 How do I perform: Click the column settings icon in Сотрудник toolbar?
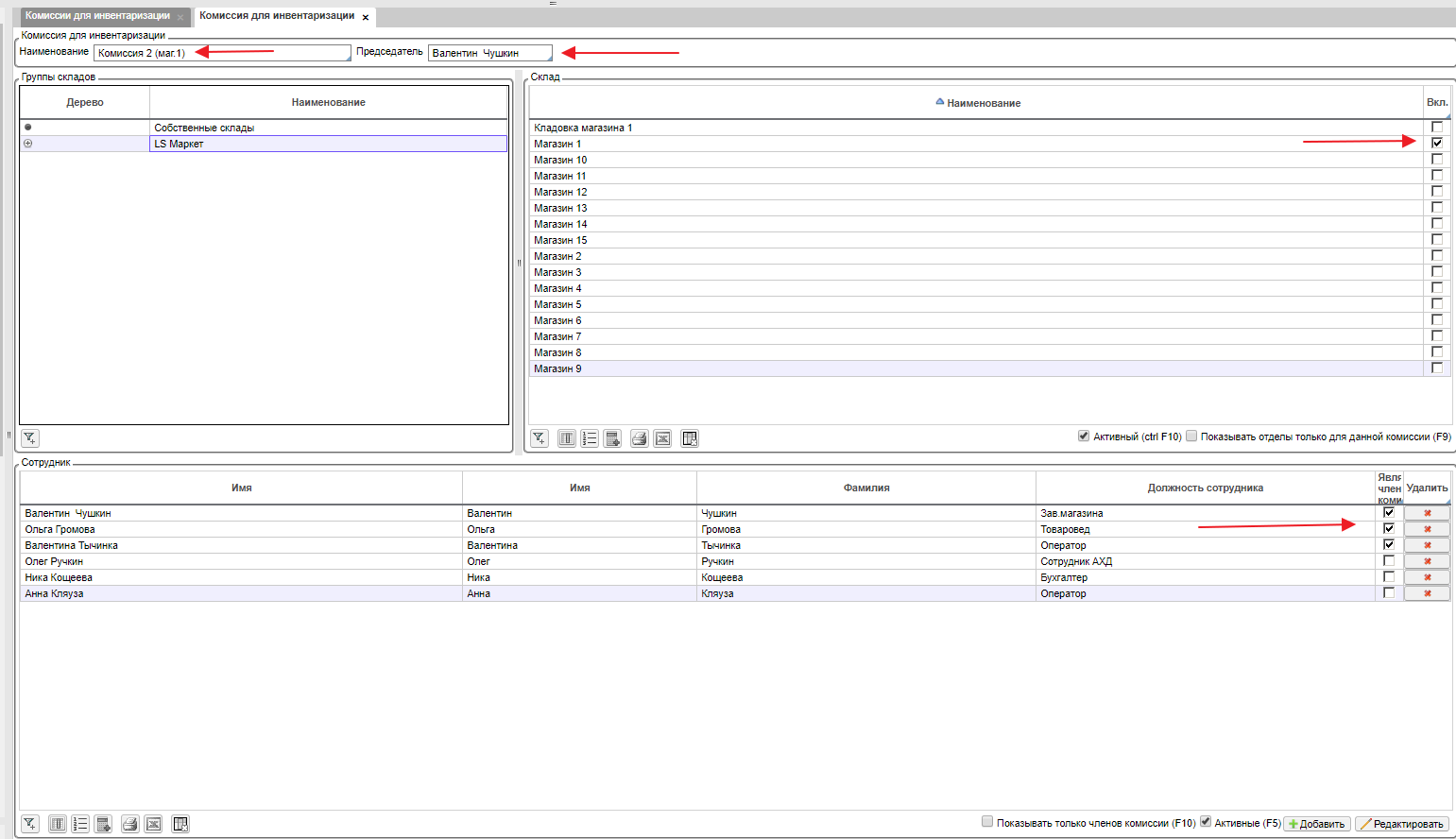(58, 824)
